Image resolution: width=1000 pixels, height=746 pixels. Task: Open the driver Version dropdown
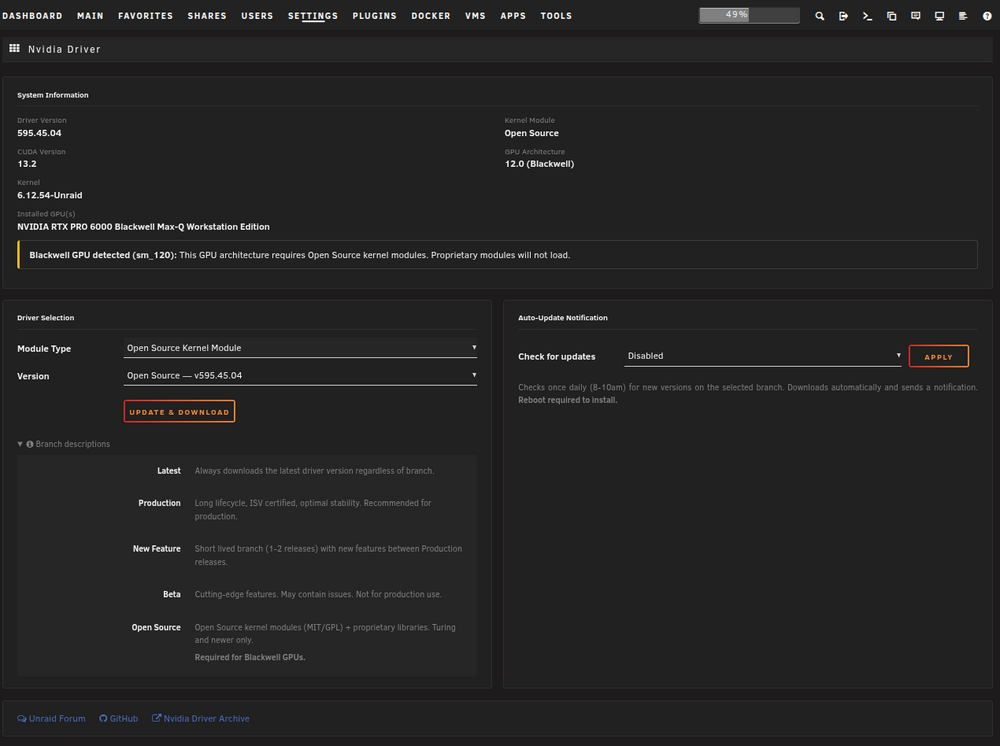click(300, 376)
